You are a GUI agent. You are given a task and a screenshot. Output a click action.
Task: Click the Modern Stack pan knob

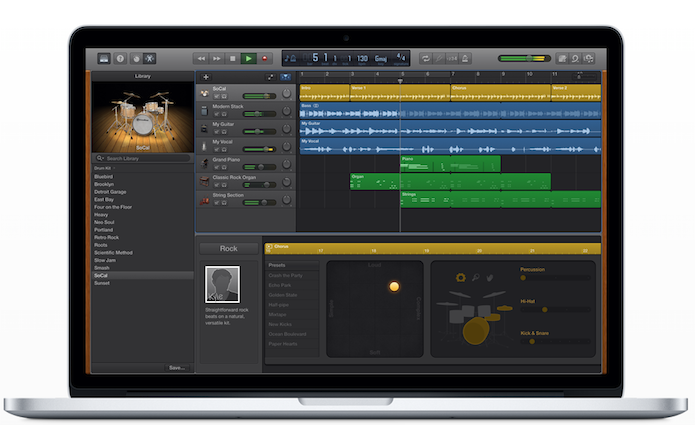tap(287, 111)
